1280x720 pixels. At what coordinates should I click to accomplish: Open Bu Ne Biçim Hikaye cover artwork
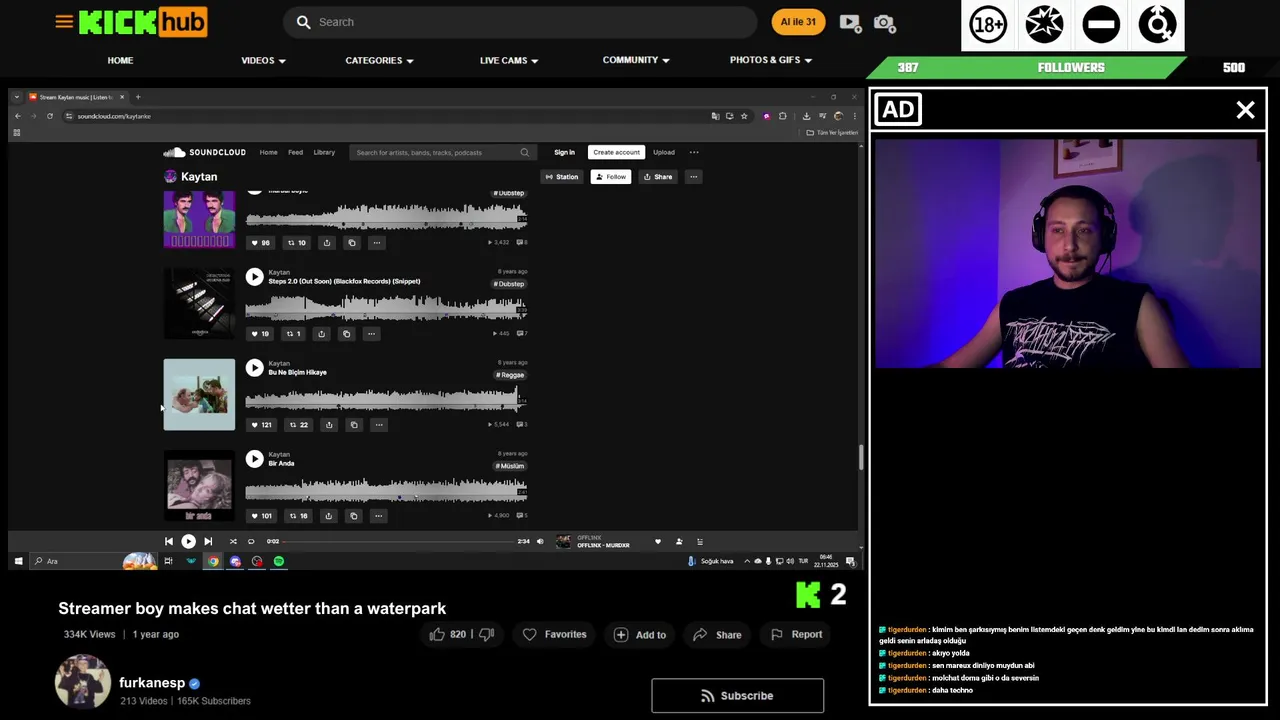(x=199, y=394)
